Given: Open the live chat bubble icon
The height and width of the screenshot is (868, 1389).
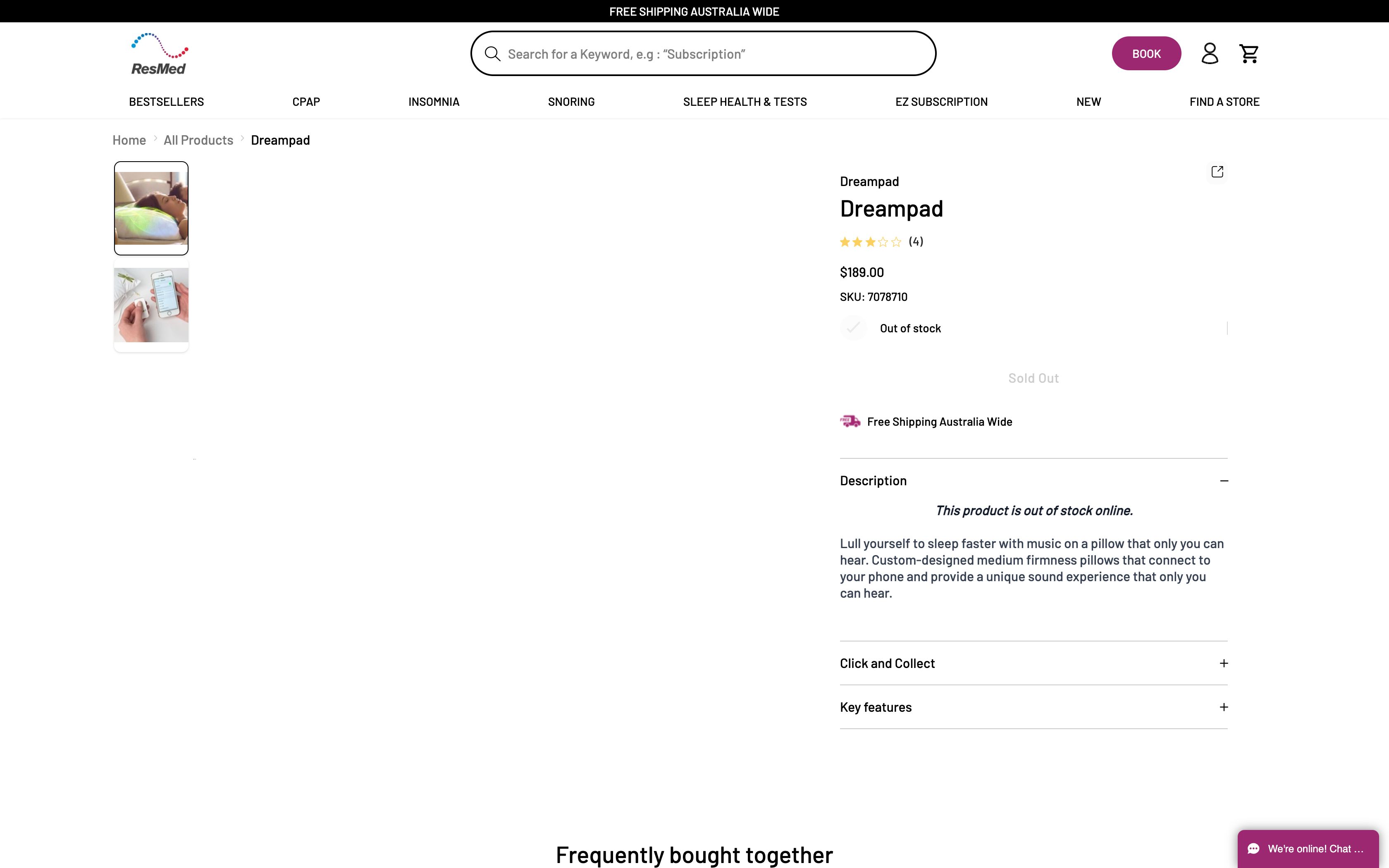Looking at the screenshot, I should pyautogui.click(x=1254, y=849).
